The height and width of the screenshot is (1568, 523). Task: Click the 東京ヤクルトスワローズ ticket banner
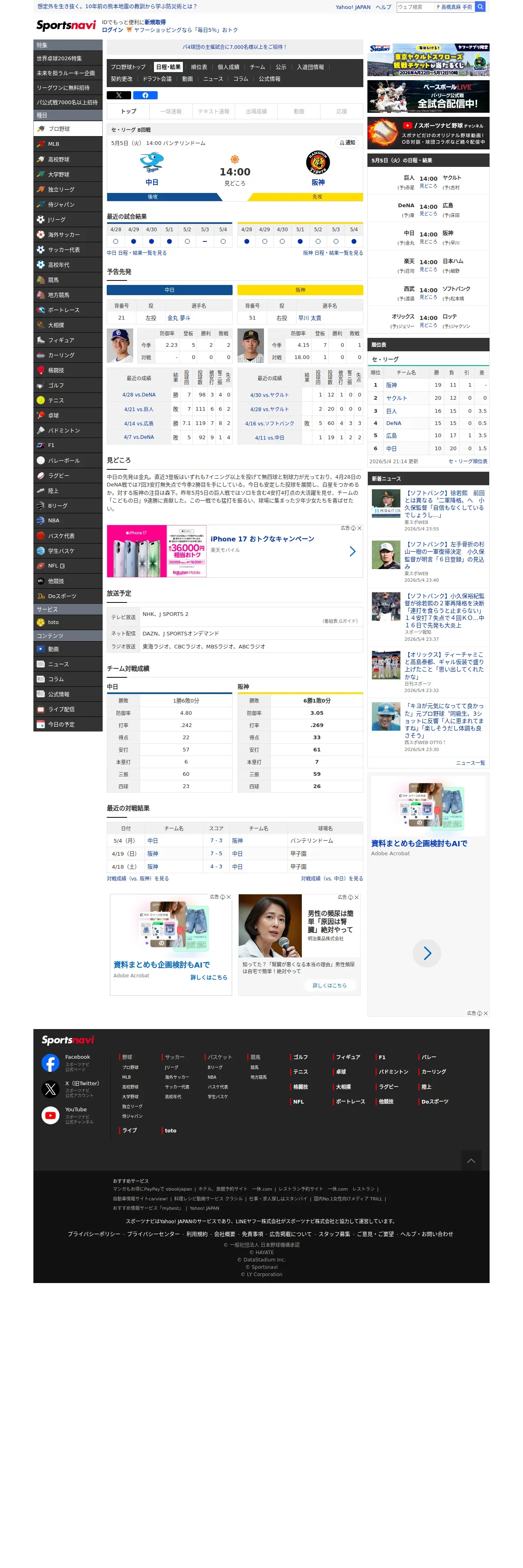[429, 60]
